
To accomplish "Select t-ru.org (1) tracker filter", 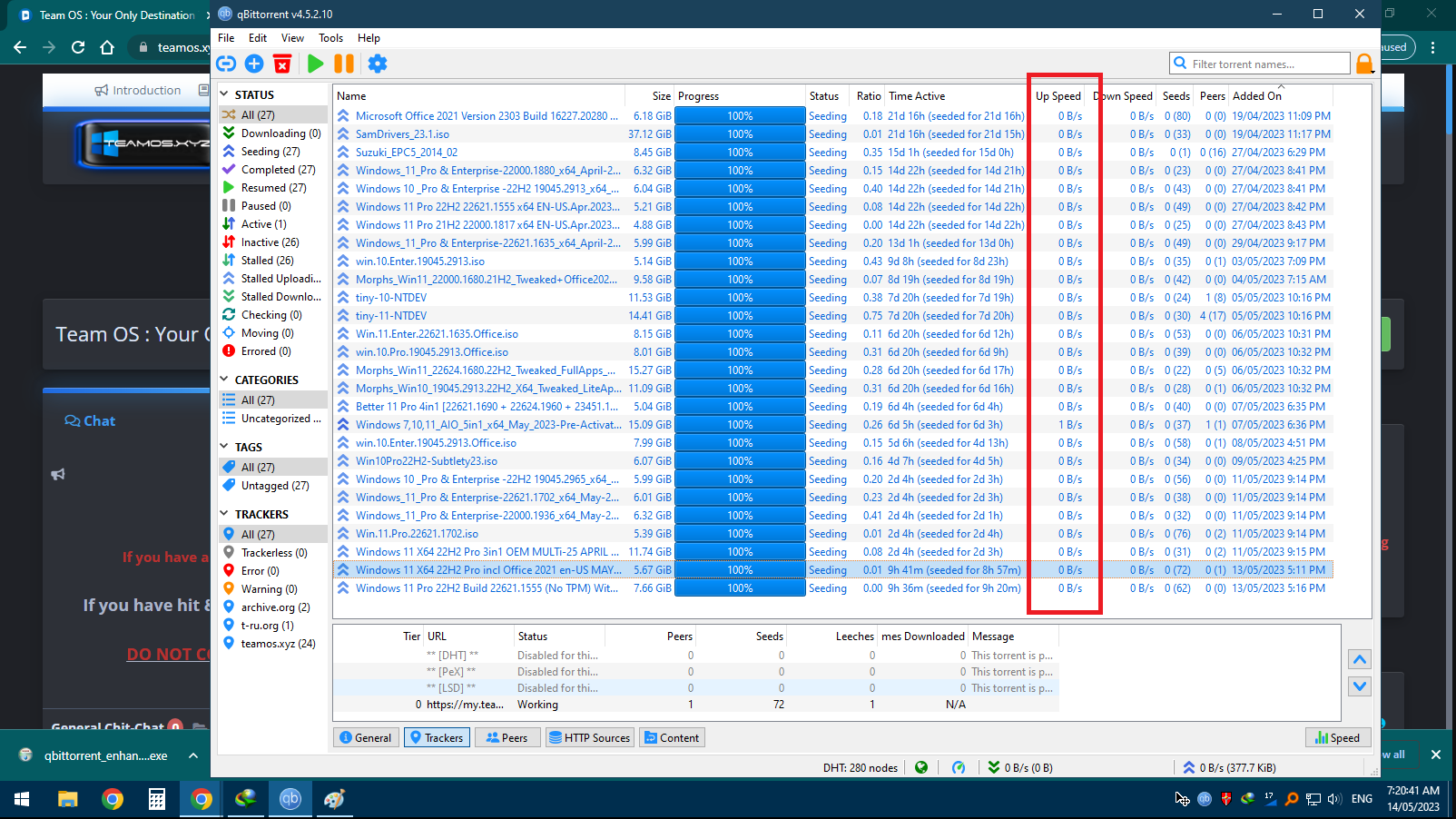I will pos(272,626).
